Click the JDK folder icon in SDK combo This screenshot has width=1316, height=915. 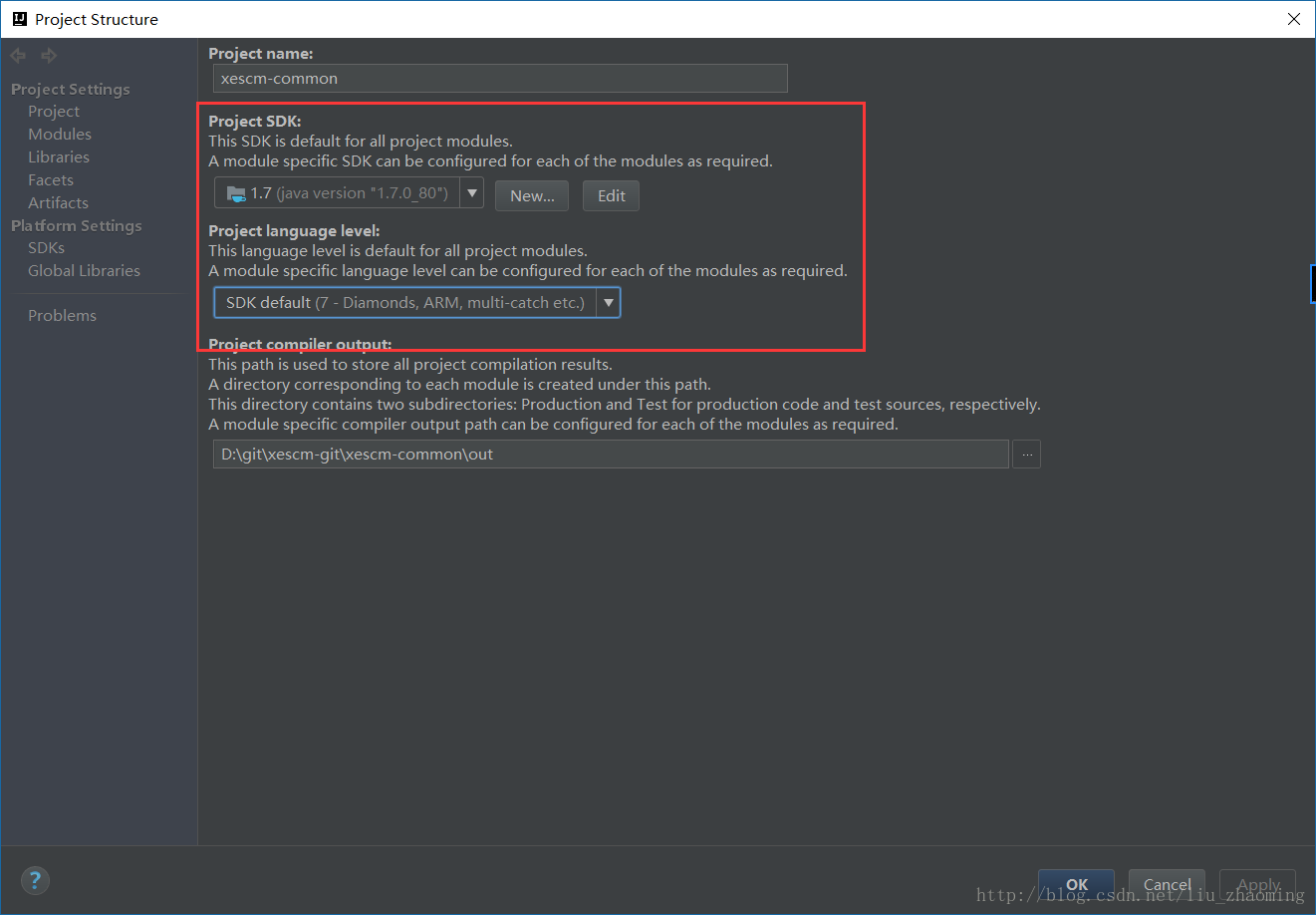click(x=236, y=193)
